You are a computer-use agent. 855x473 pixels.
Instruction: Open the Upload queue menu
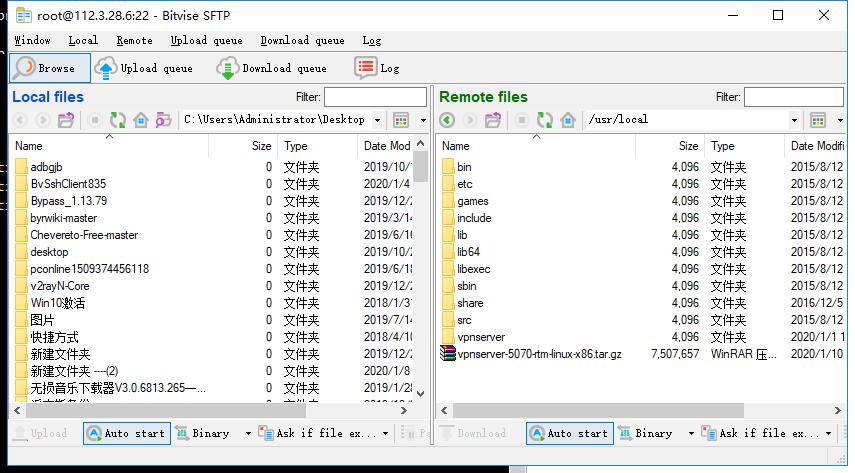click(x=206, y=40)
